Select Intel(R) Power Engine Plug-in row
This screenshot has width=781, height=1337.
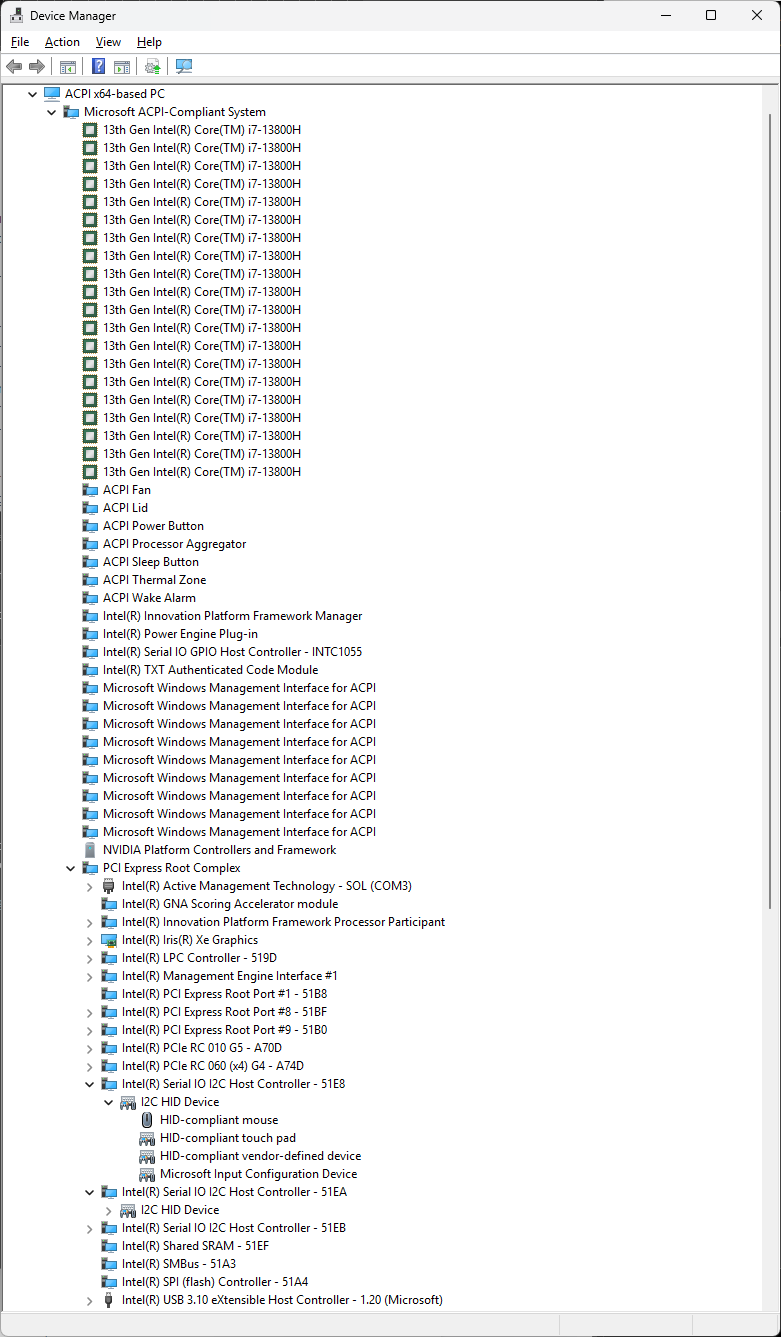180,634
